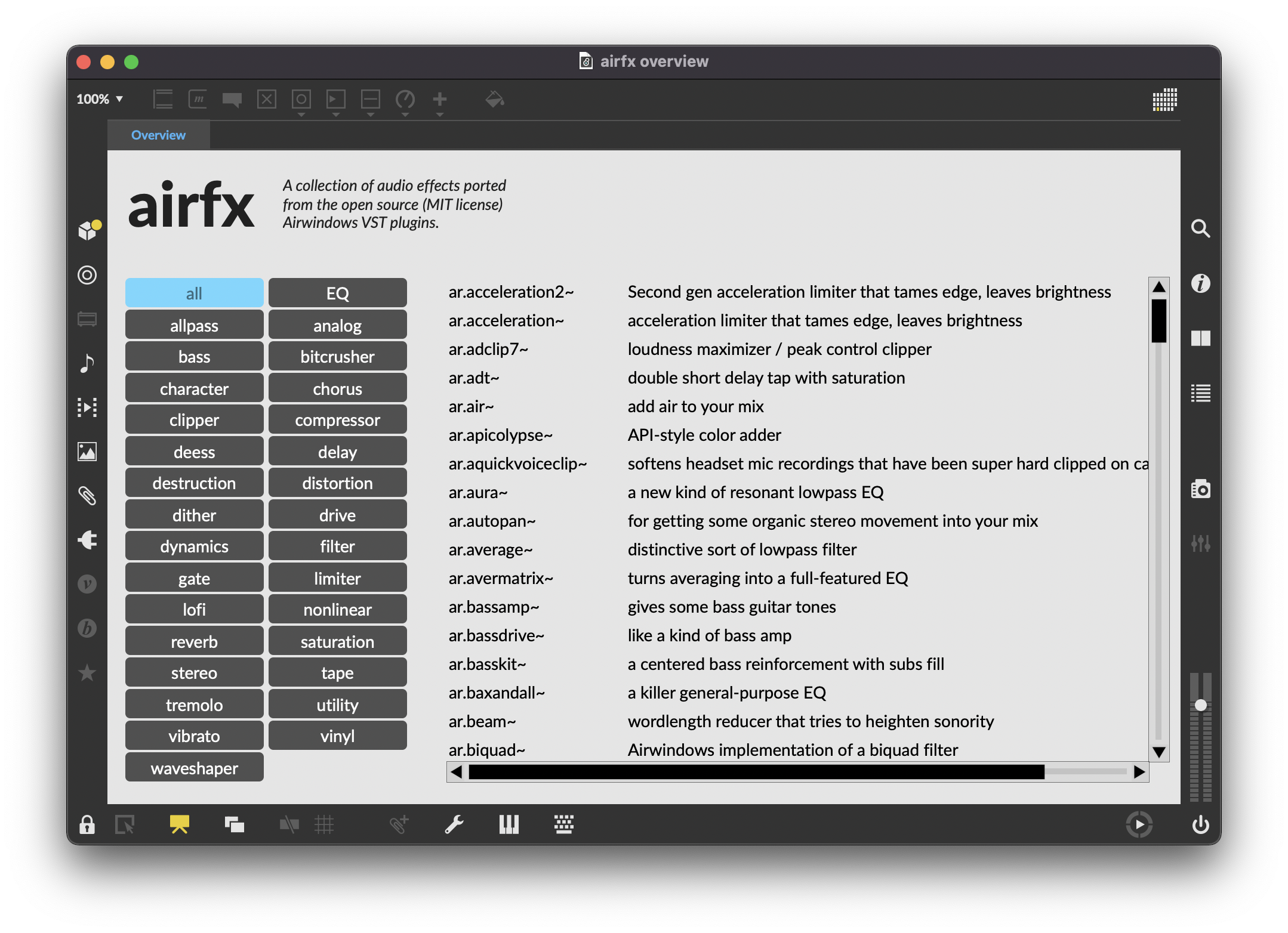This screenshot has width=1288, height=933.
Task: Open the parameters sliders icon
Action: 1200,543
